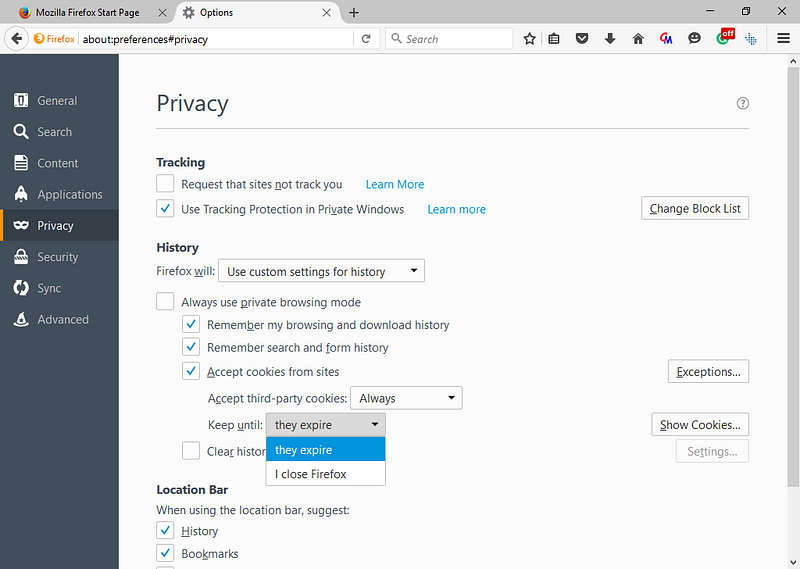This screenshot has height=569, width=800.
Task: Click the red and blue GM extension icon
Action: [666, 39]
